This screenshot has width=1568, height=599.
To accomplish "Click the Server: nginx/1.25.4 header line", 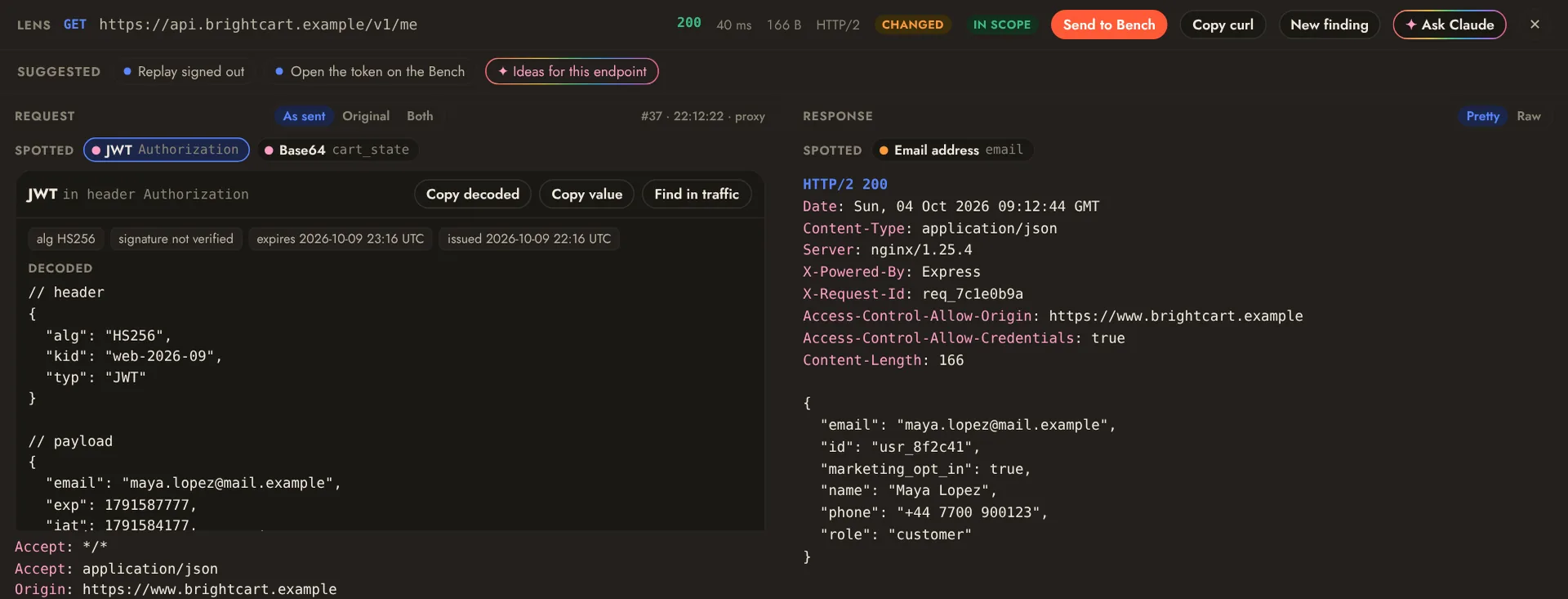I will 888,249.
